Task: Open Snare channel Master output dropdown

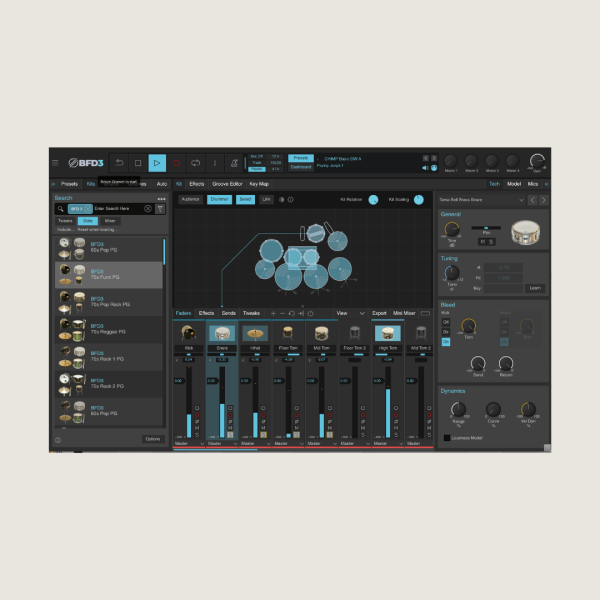Action: click(x=222, y=443)
